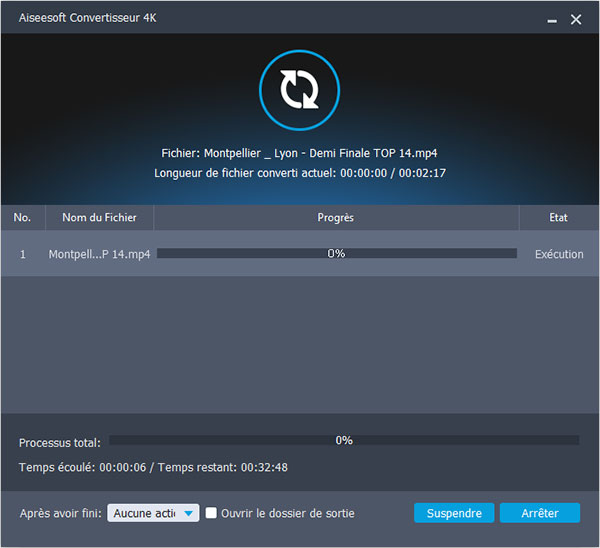Stop conversion with the Arrêter button
Image resolution: width=600 pixels, height=548 pixels.
539,513
